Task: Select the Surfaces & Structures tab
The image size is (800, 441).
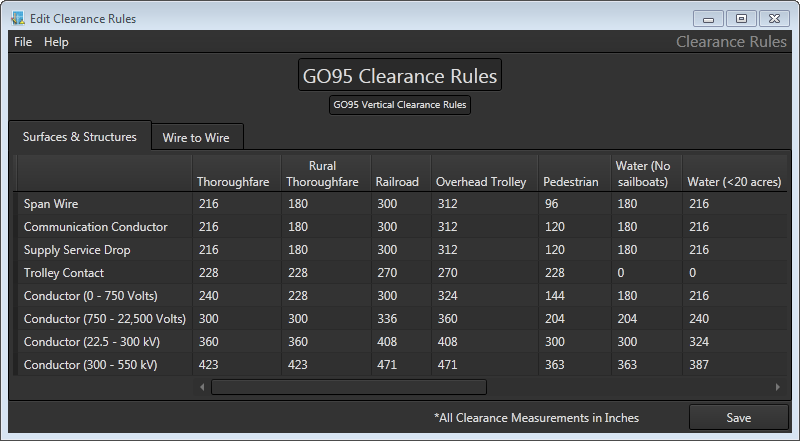Action: [x=80, y=137]
